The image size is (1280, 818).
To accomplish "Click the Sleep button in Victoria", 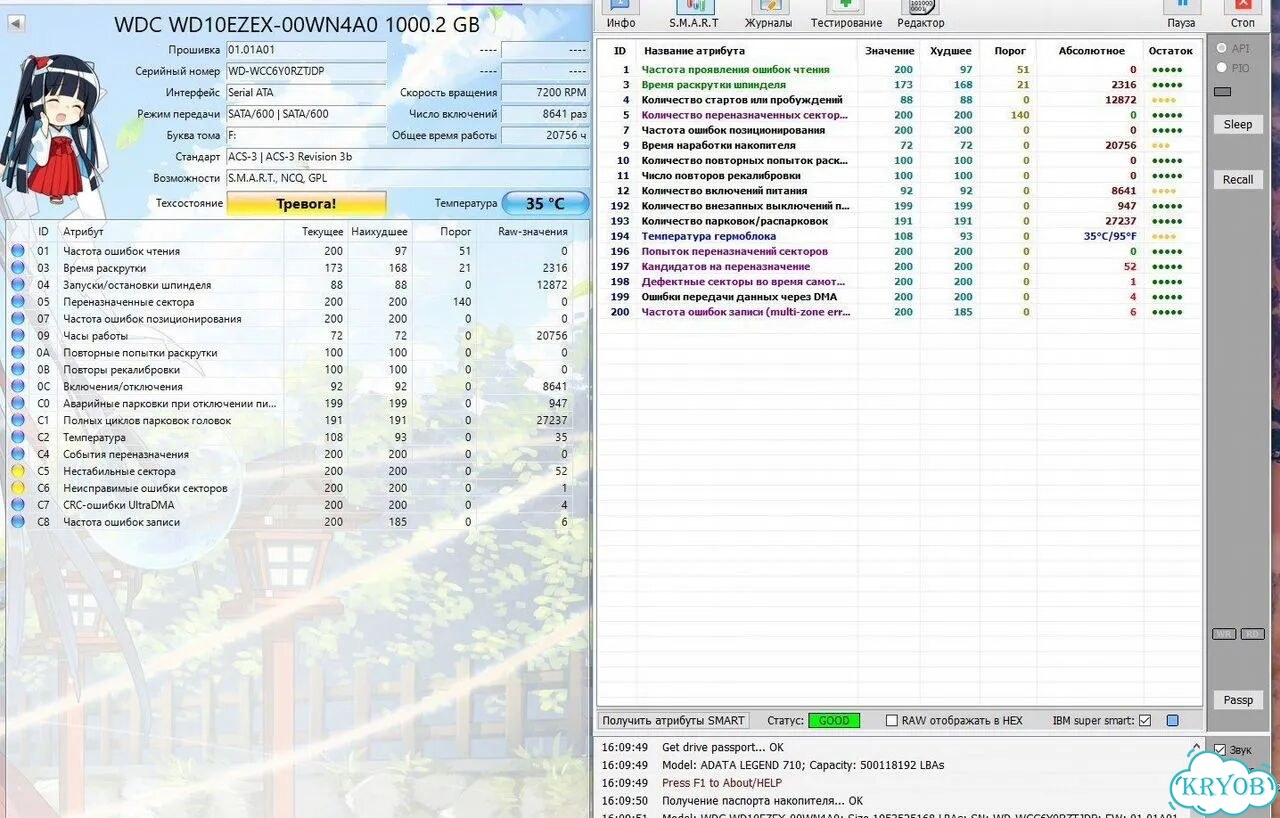I will [1238, 125].
